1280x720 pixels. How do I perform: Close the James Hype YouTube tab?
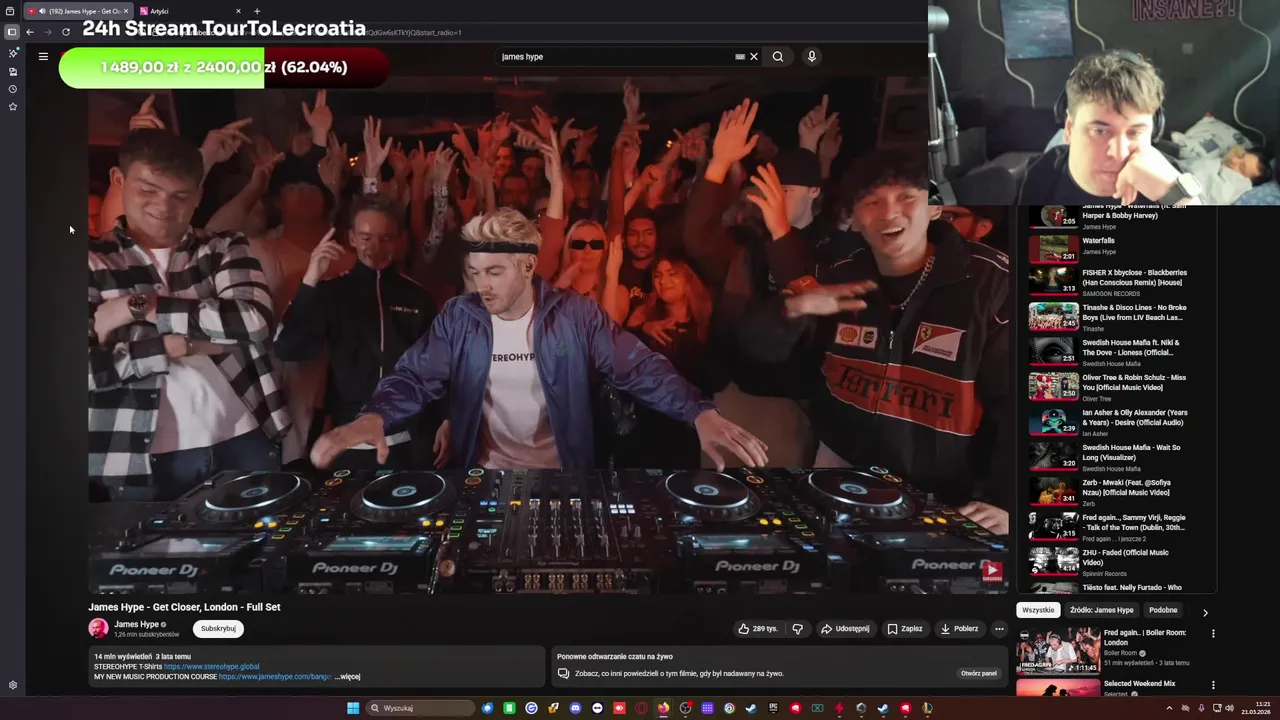(x=126, y=11)
